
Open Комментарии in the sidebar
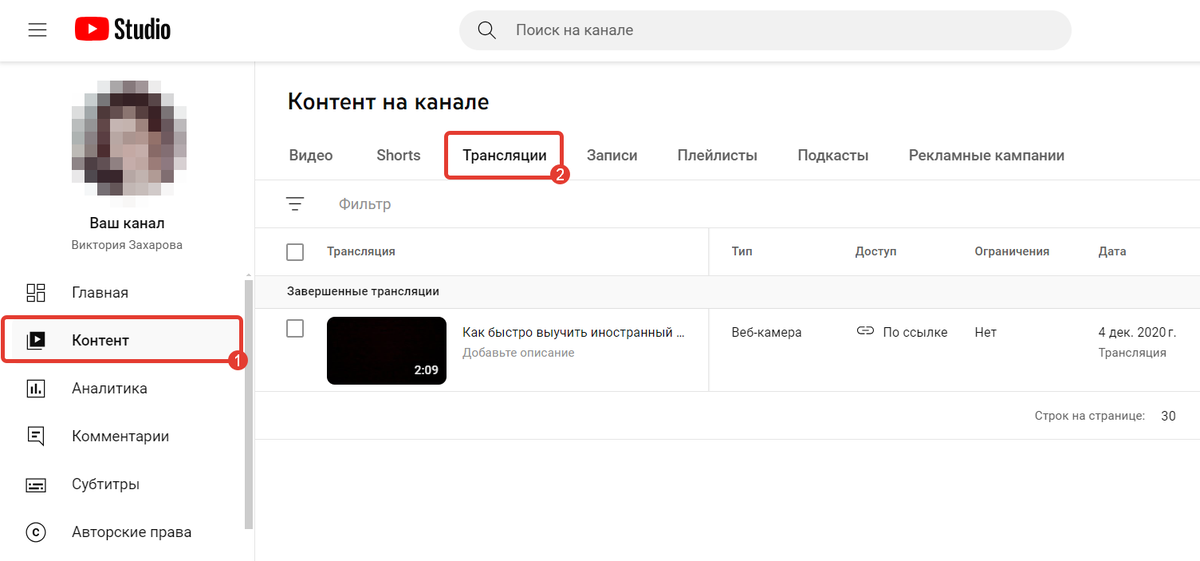click(x=122, y=436)
